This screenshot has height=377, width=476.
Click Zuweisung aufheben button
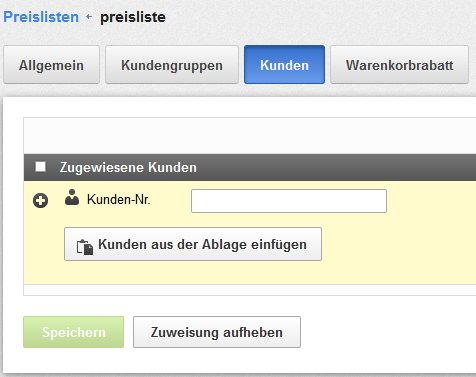tap(217, 332)
